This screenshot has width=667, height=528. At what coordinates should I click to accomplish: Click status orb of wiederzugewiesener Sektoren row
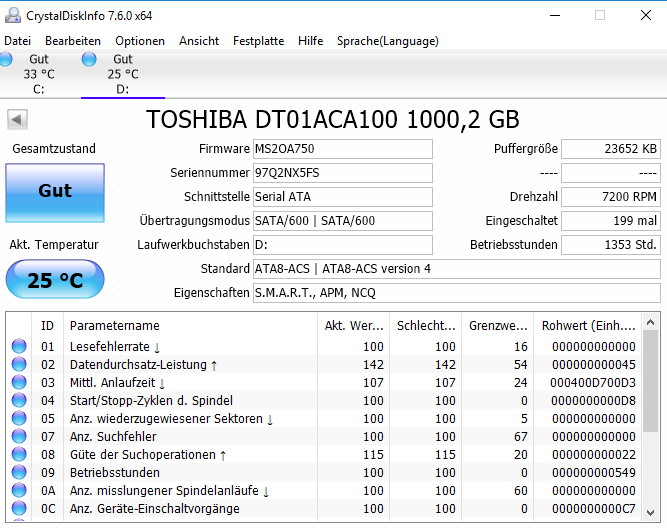click(19, 418)
